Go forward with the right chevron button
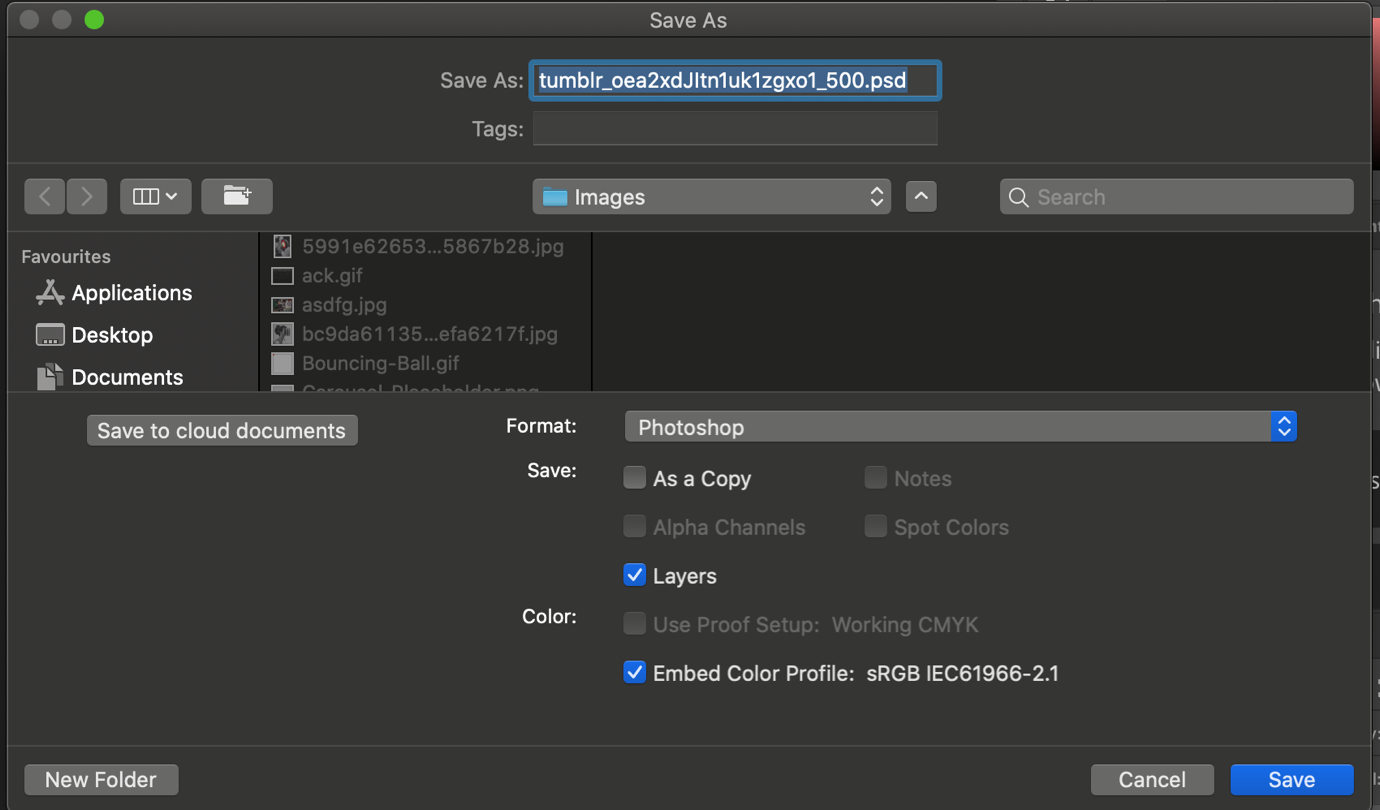This screenshot has height=810, width=1380. pyautogui.click(x=87, y=197)
